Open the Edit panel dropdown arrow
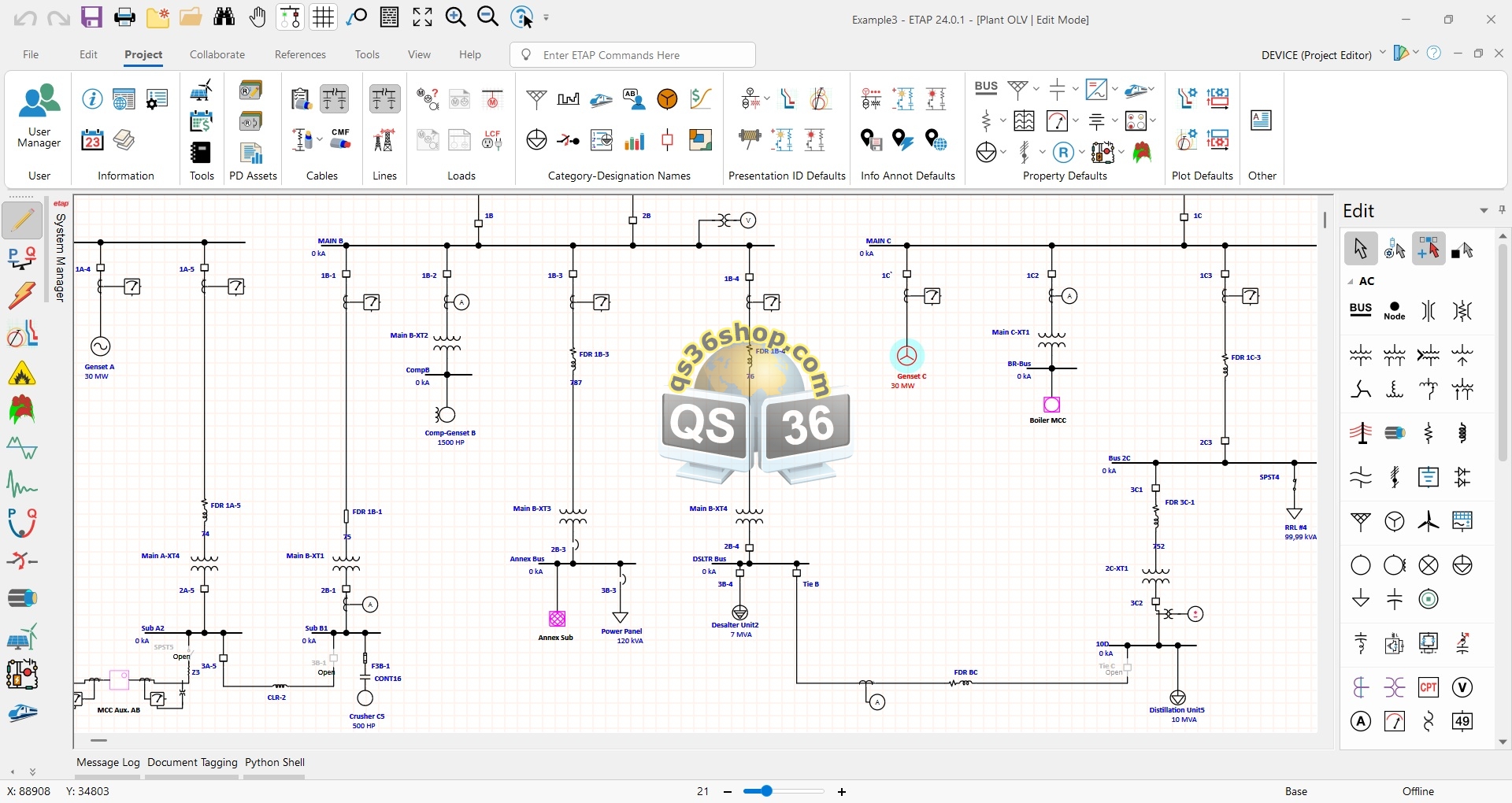The width and height of the screenshot is (1512, 803). (x=1484, y=211)
